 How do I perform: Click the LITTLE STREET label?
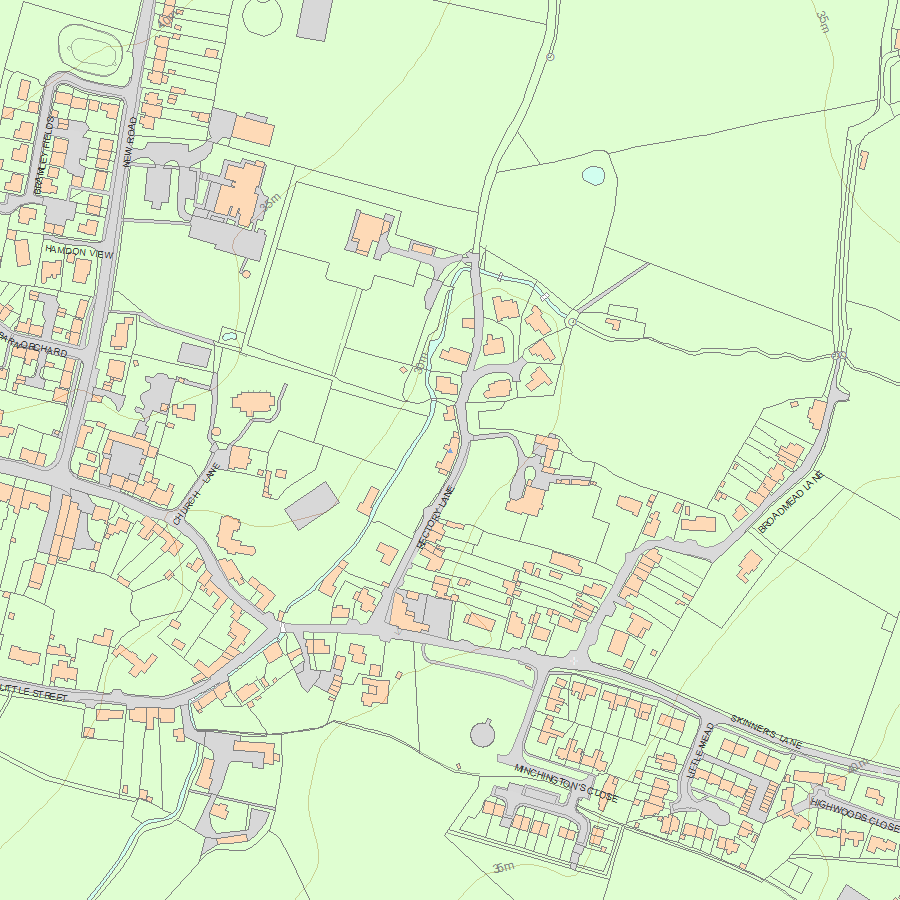[33, 692]
